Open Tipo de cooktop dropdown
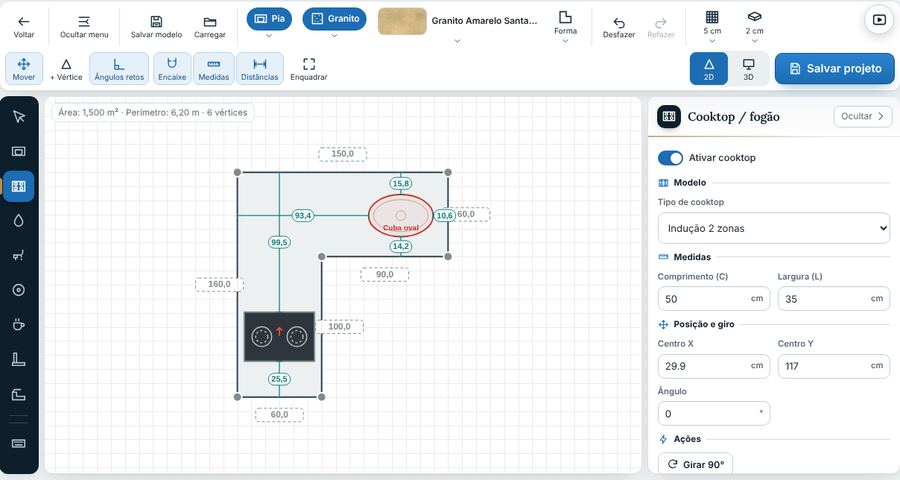Image resolution: width=900 pixels, height=480 pixels. point(774,228)
